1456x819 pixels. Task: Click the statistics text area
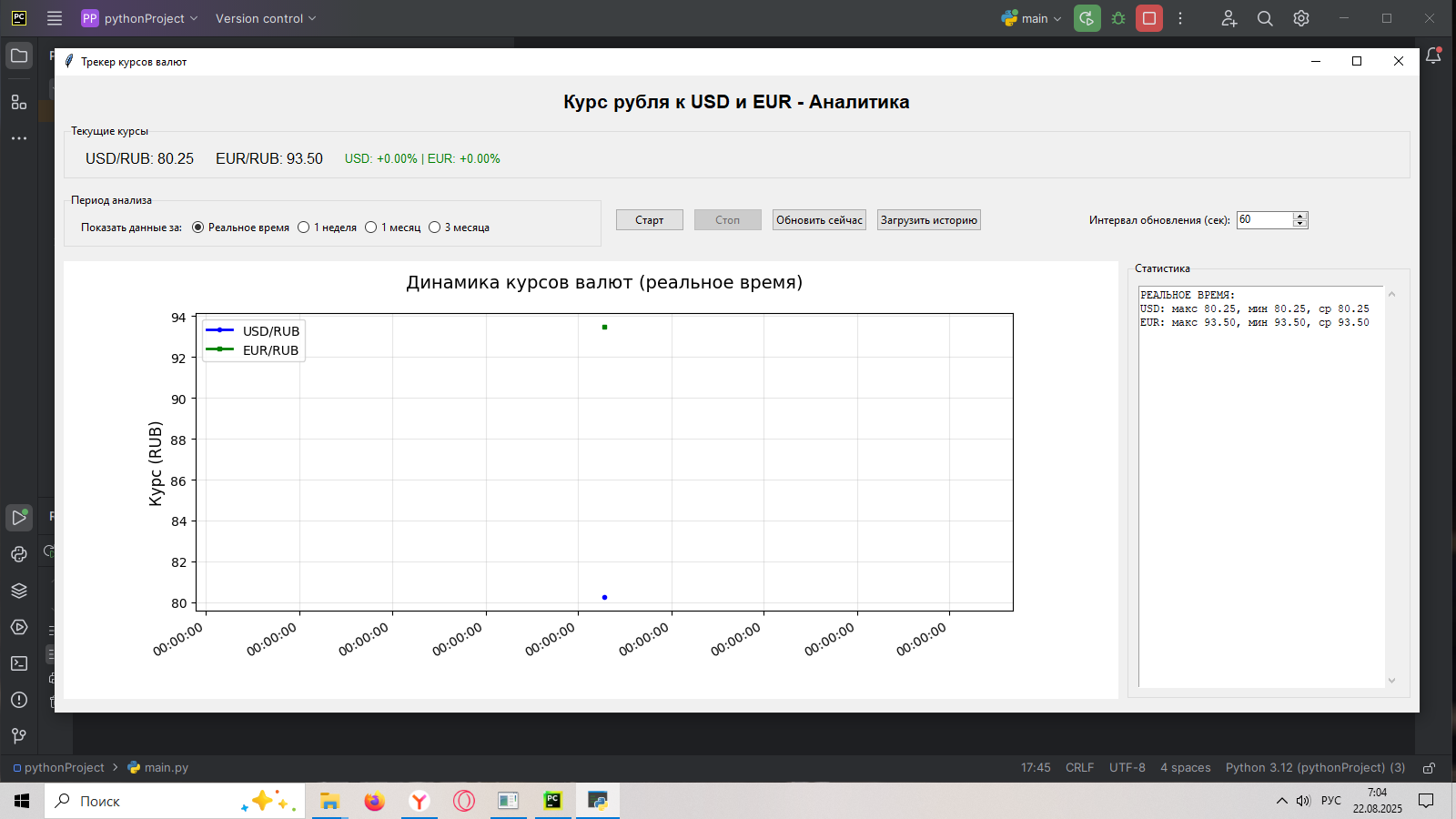1261,487
